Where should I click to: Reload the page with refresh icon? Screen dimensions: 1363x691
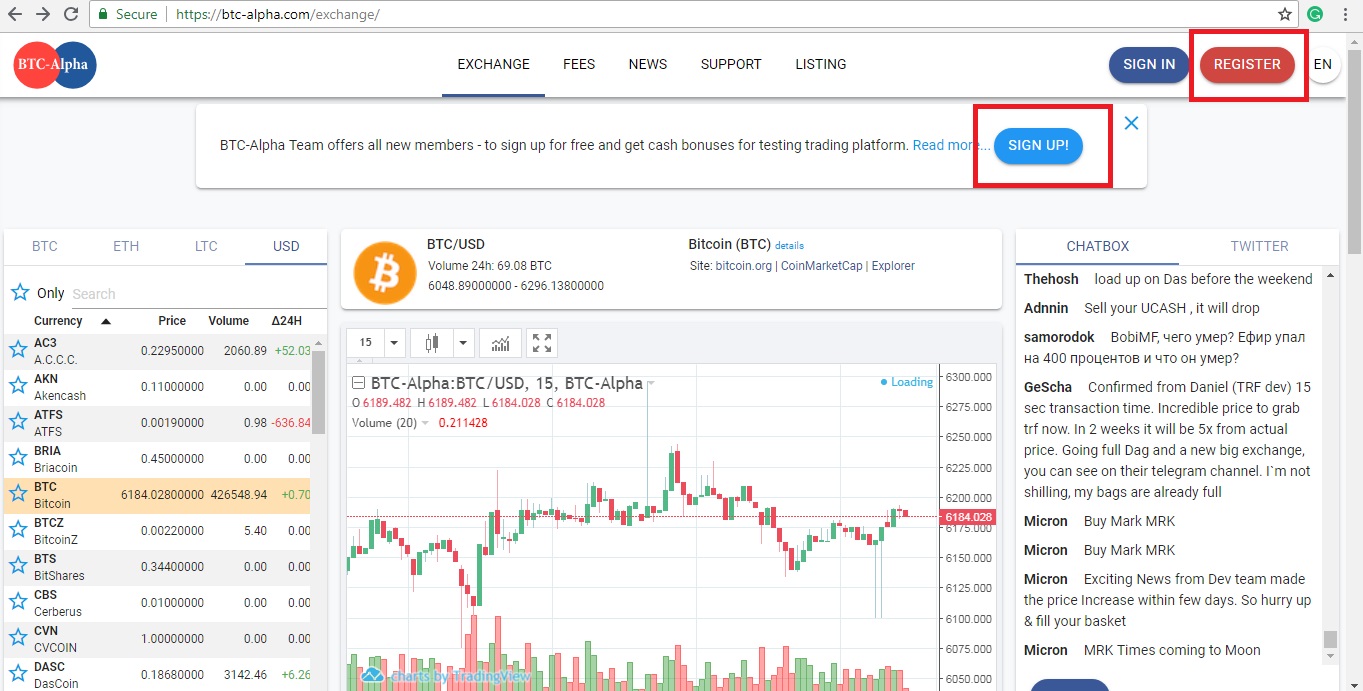pyautogui.click(x=71, y=14)
